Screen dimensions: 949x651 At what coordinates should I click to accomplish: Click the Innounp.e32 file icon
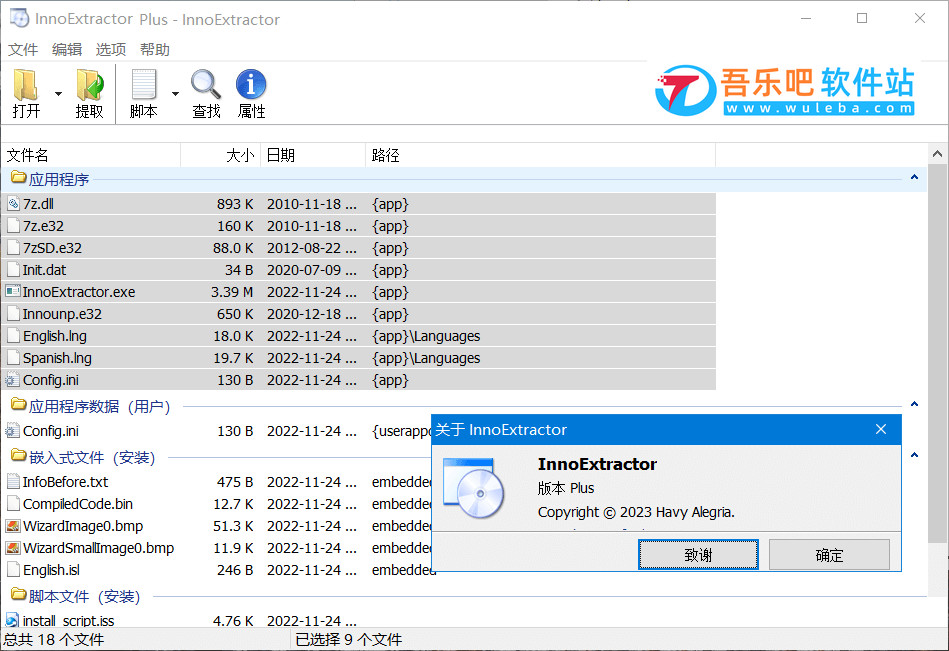[13, 314]
